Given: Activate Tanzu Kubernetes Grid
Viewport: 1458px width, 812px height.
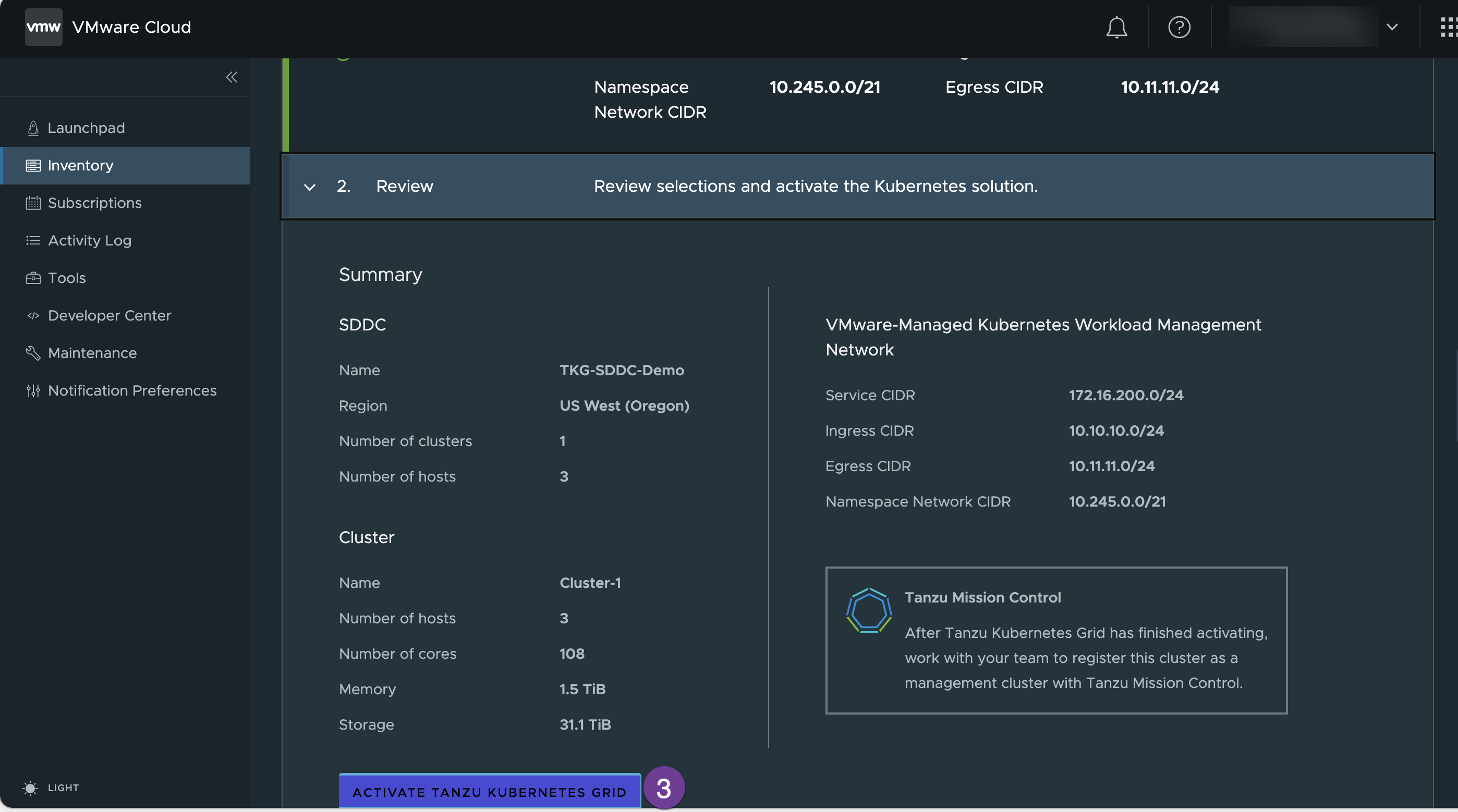Looking at the screenshot, I should [x=490, y=791].
